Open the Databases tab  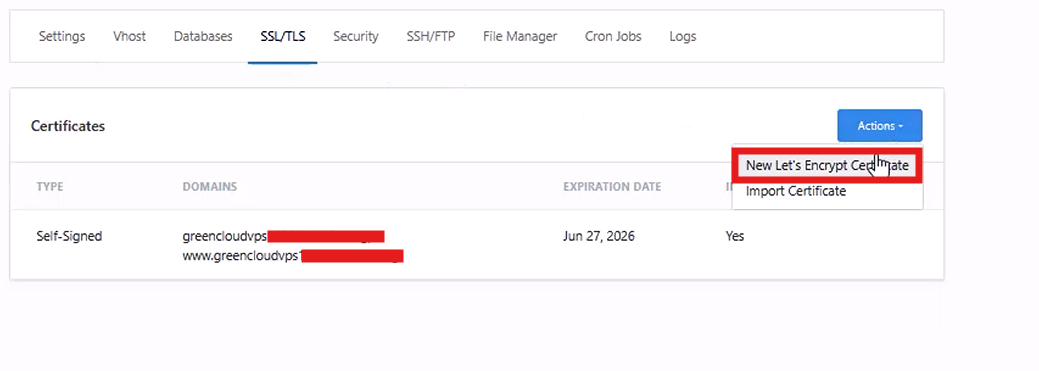pos(203,36)
